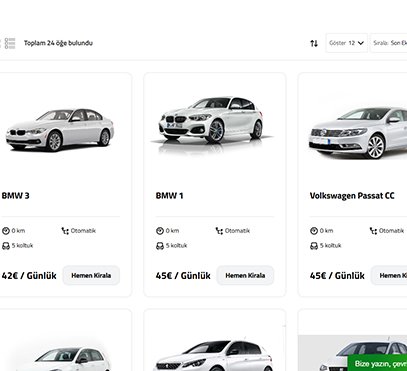The width and height of the screenshot is (407, 371).
Task: Open the BMW 1 title link
Action: pyautogui.click(x=169, y=196)
